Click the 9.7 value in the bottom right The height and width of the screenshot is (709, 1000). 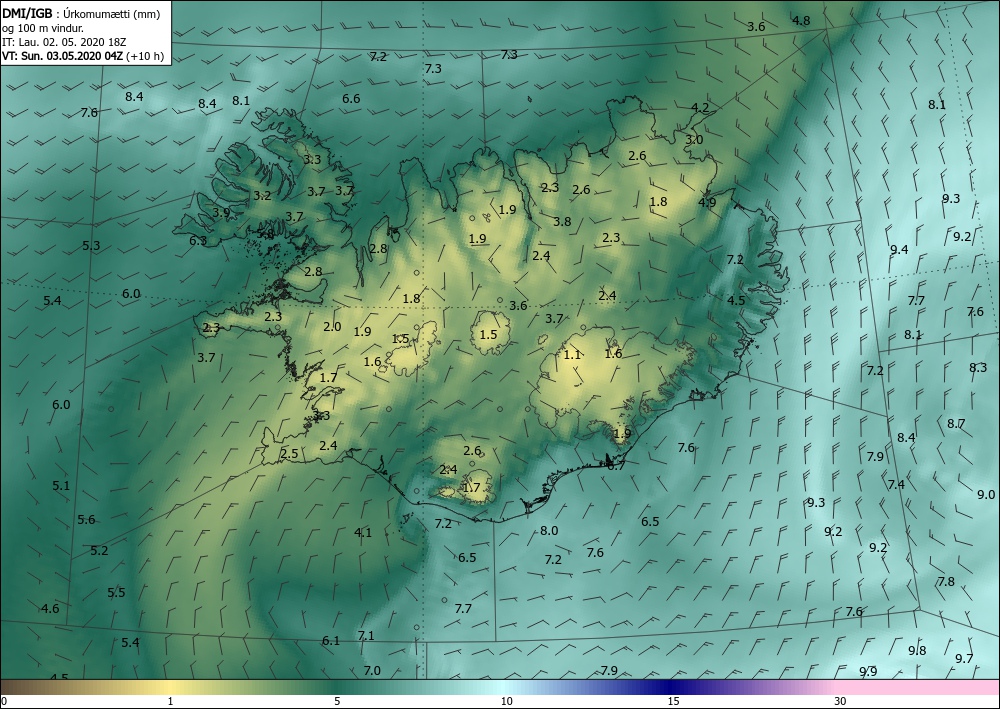click(964, 658)
